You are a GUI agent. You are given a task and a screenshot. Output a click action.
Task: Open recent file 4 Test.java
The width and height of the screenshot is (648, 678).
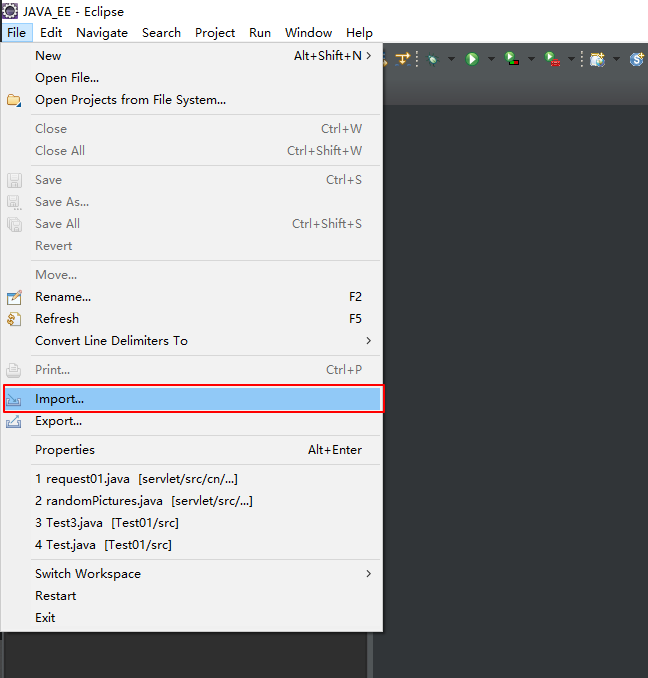coord(192,545)
